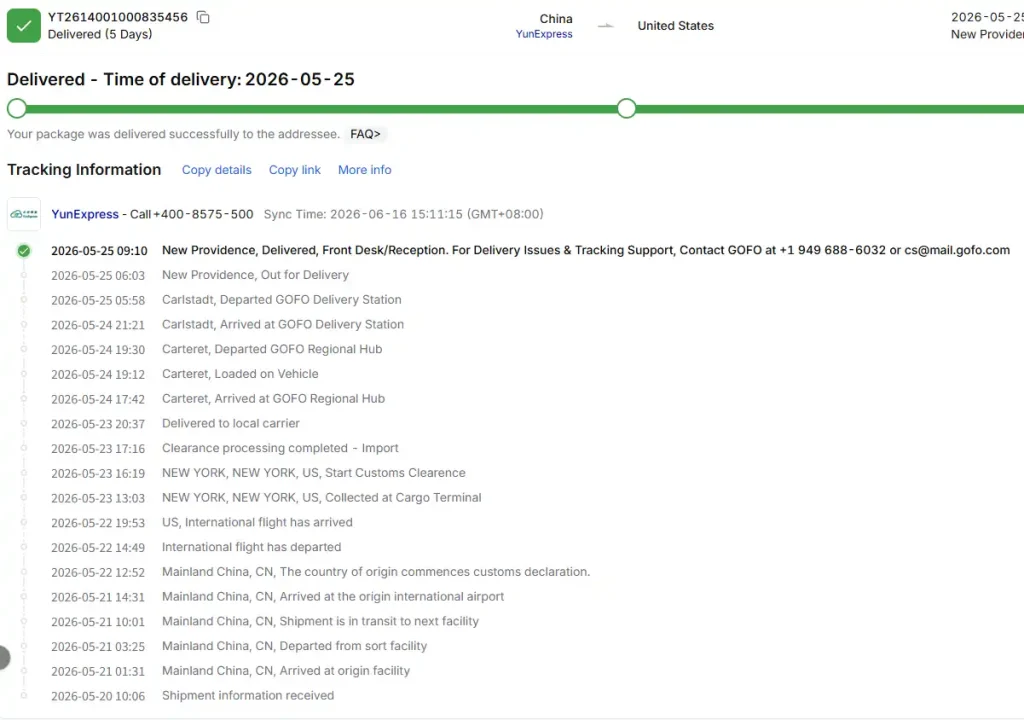Click 'Shipment information received' event
Screen dimensions: 1024x720
(x=248, y=696)
